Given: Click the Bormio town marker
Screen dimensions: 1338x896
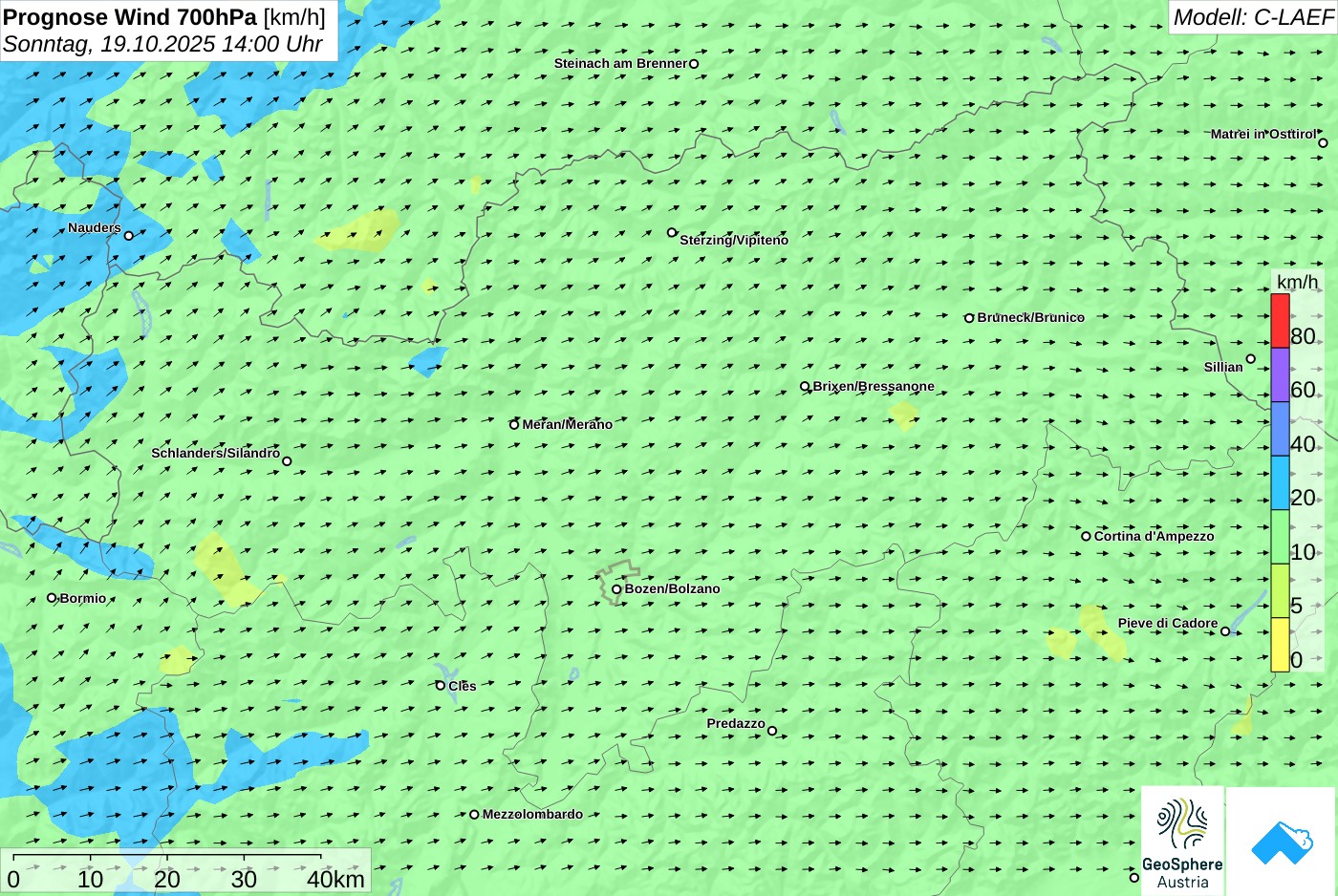Looking at the screenshot, I should (x=52, y=598).
